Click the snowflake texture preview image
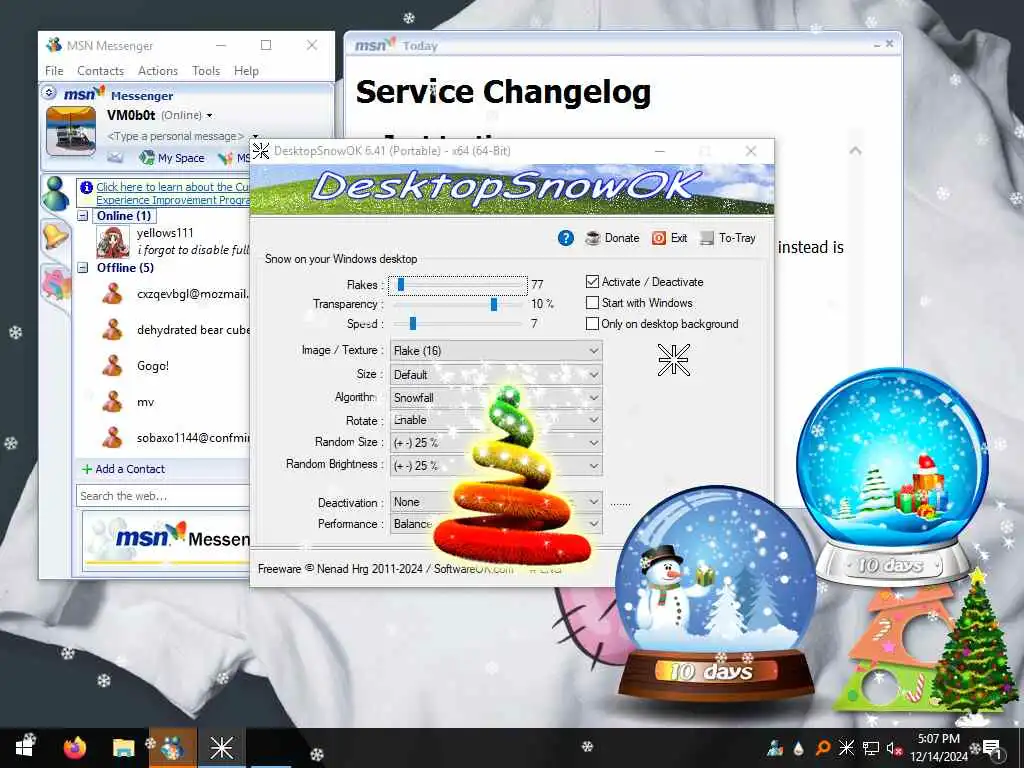Screen dimensions: 1024x768 [x=673, y=360]
